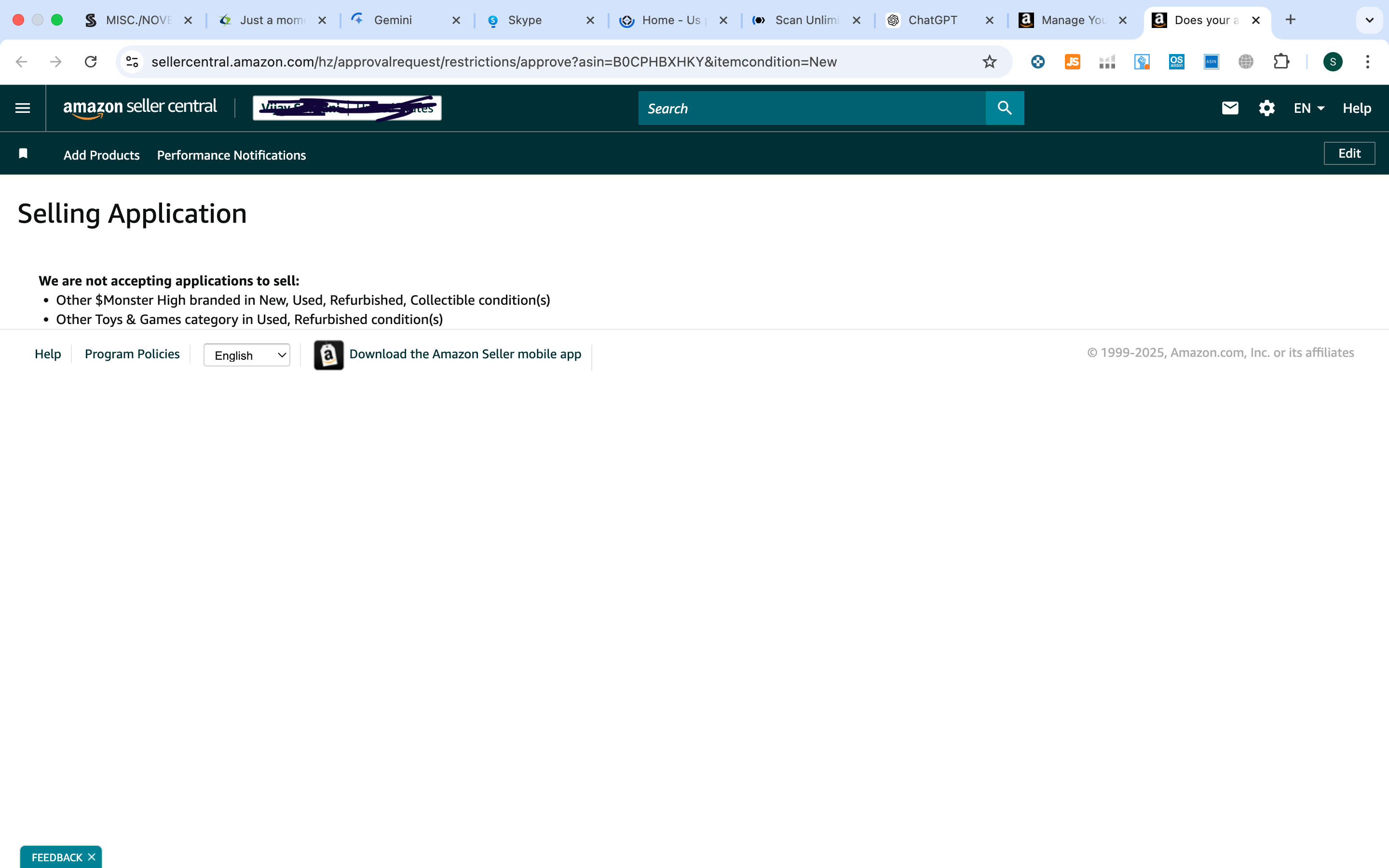Click the bookmark flag icon

[x=23, y=153]
